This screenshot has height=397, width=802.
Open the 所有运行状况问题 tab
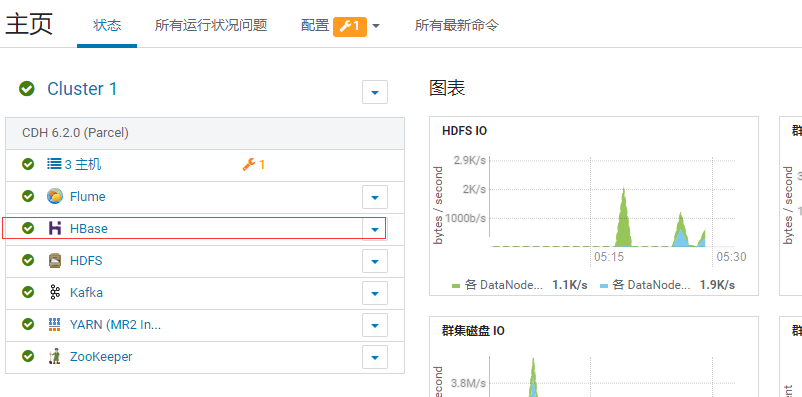pos(211,26)
